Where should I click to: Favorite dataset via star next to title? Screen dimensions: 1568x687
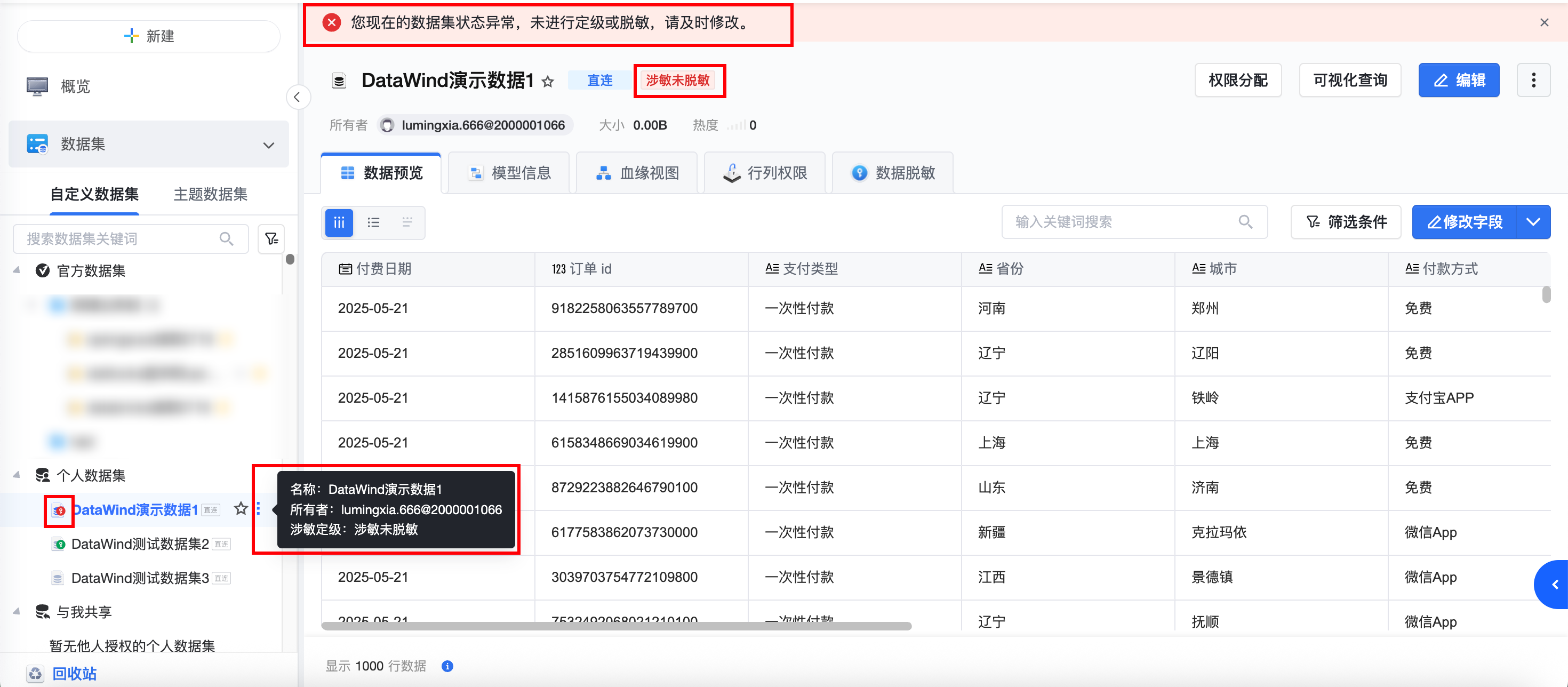click(x=548, y=82)
